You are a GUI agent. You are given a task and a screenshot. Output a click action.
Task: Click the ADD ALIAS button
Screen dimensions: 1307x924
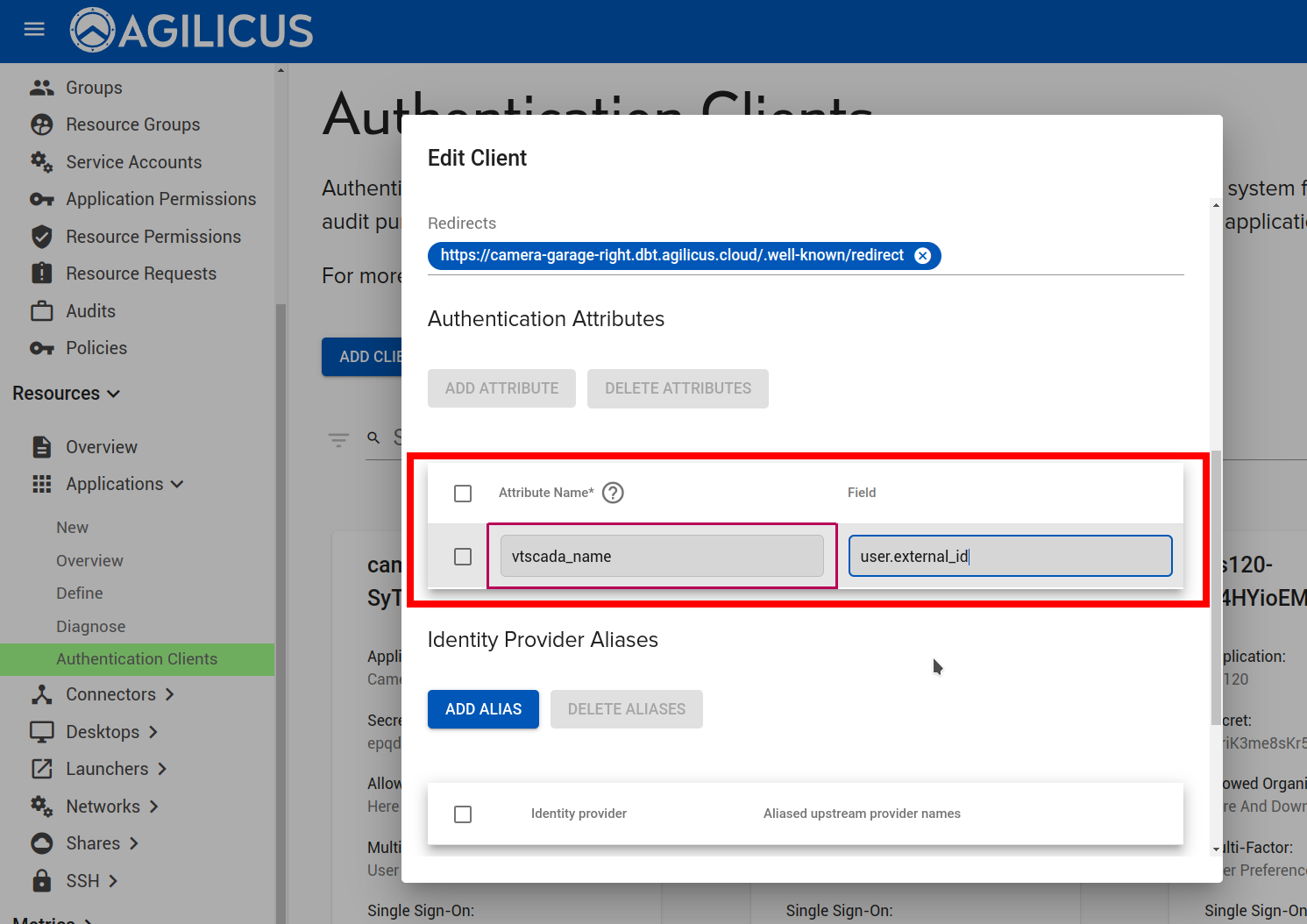(x=483, y=709)
